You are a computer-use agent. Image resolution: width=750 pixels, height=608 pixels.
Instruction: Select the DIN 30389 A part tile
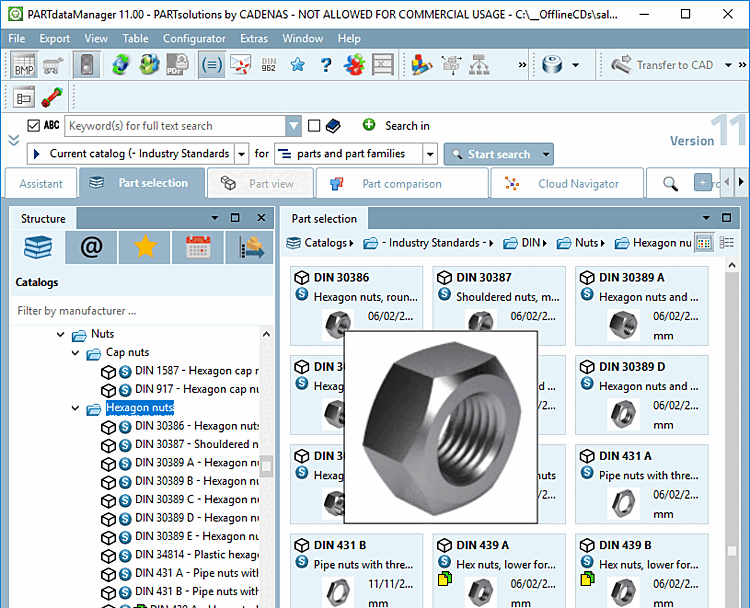[x=641, y=305]
